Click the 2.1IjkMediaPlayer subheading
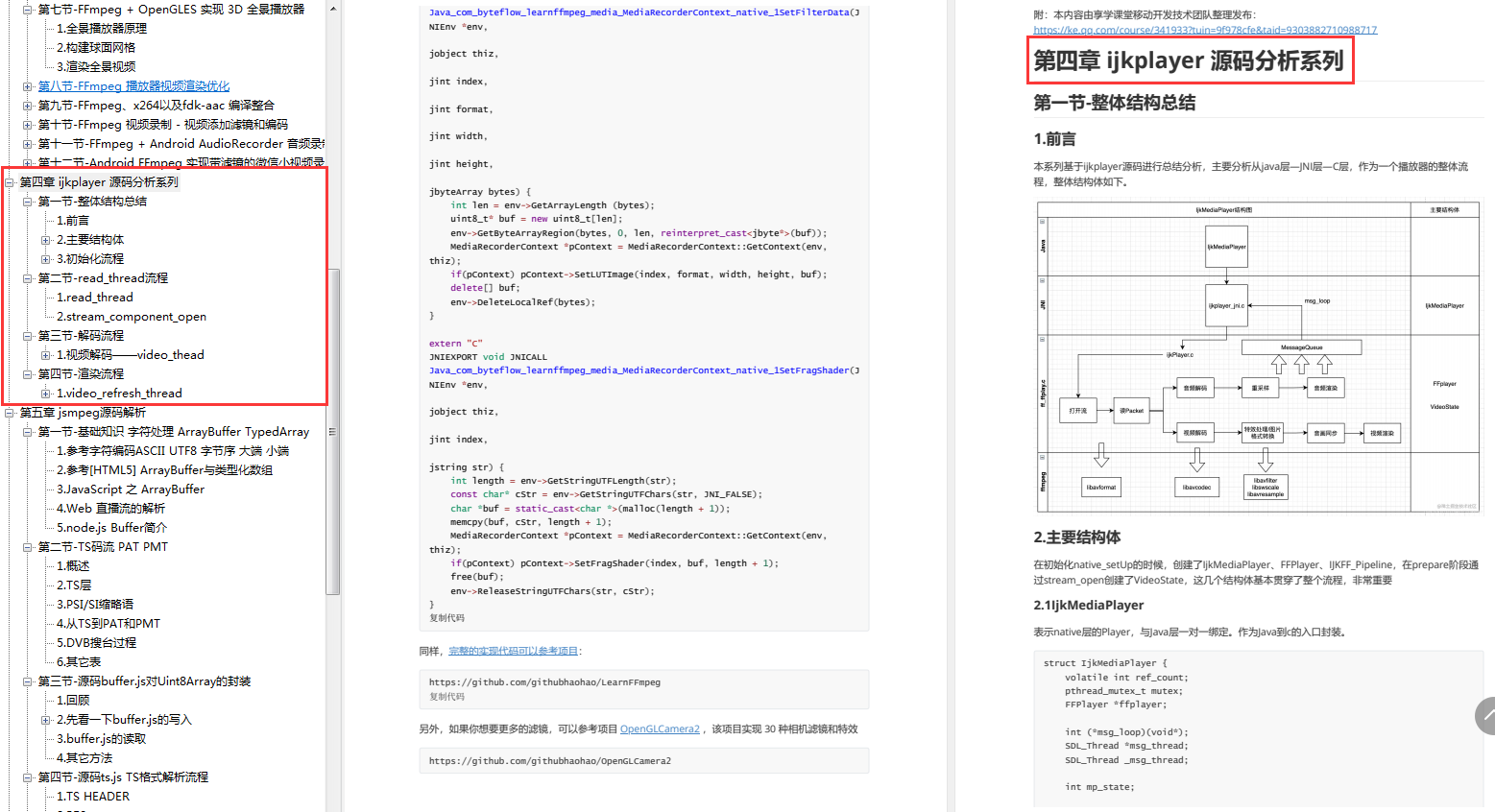This screenshot has width=1495, height=812. [1089, 606]
